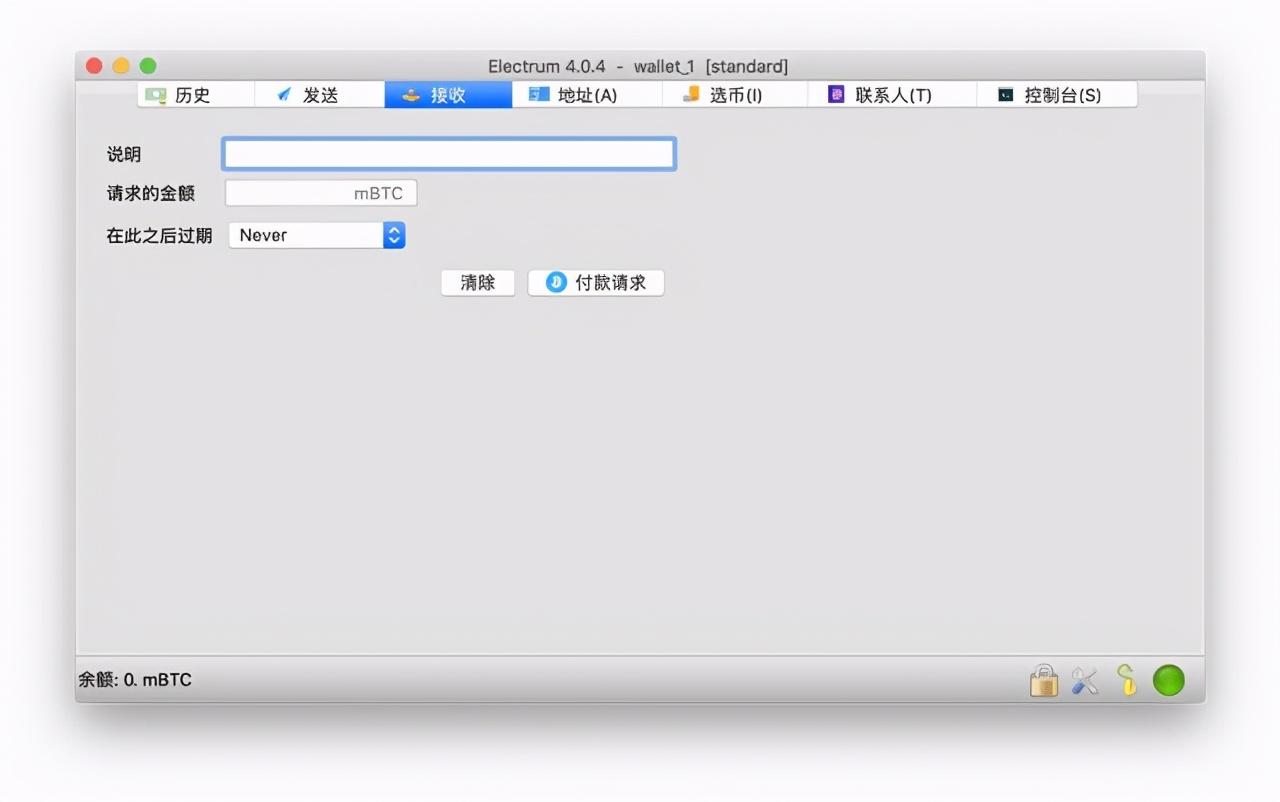Viewport: 1280px width, 802px height.
Task: Switch to the 选币(I) coins tab
Action: [x=735, y=95]
